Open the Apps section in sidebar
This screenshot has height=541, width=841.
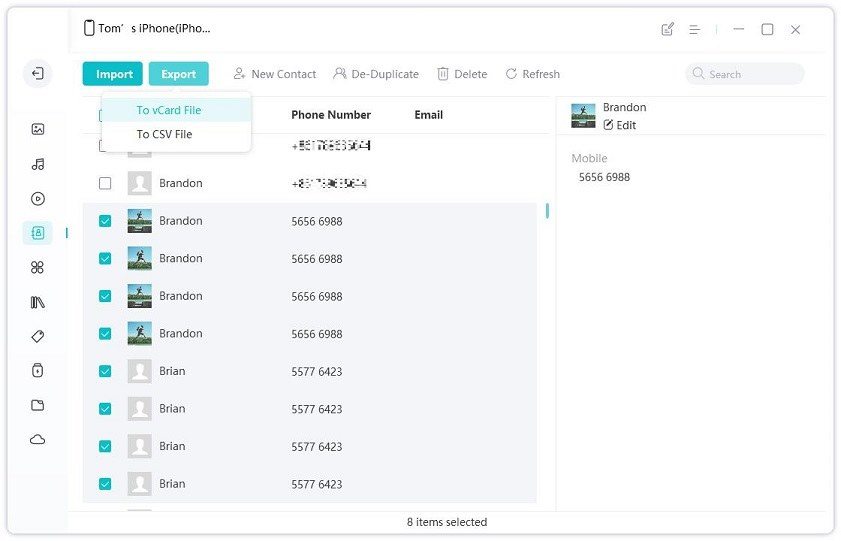(37, 267)
